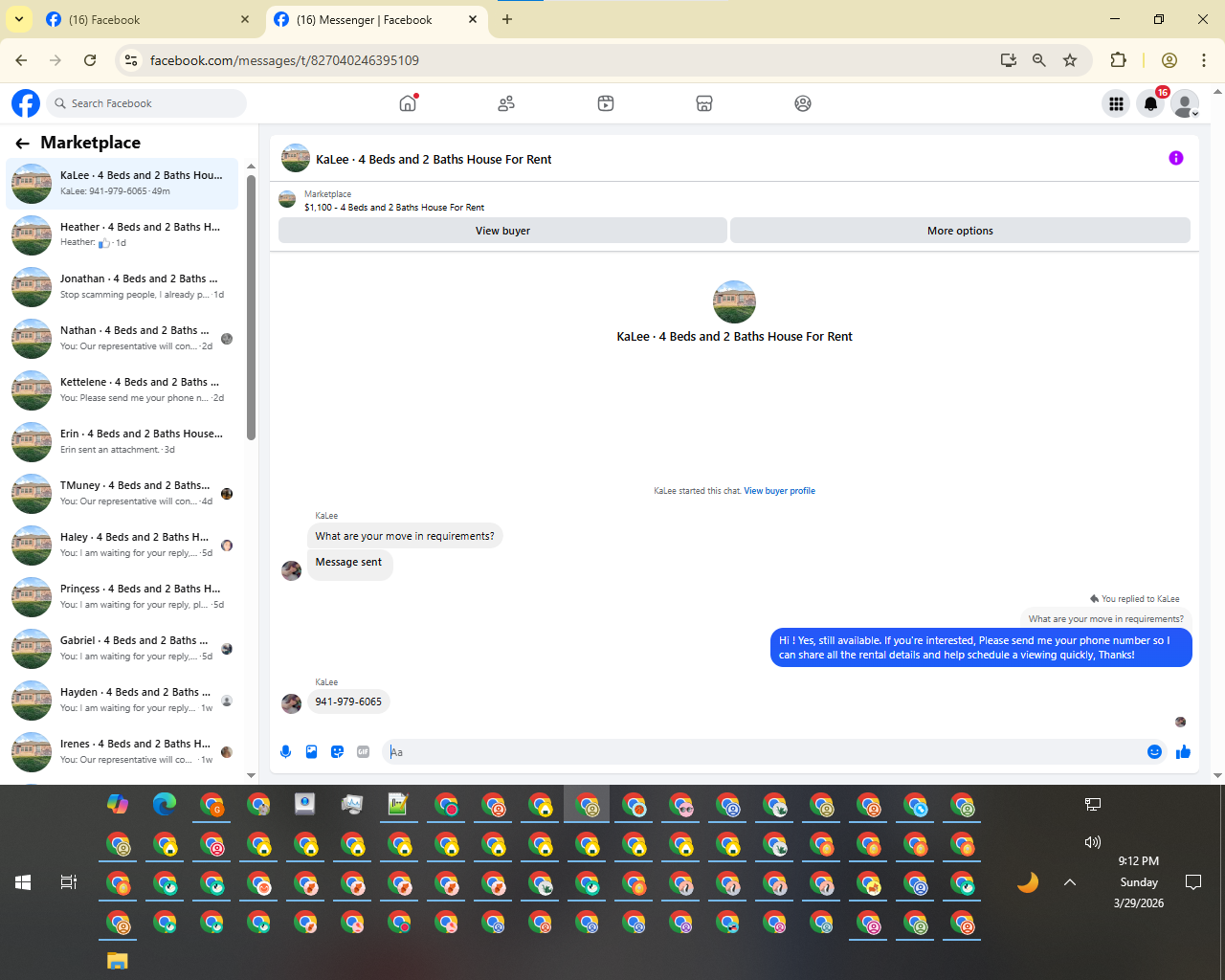Open the Chrome extensions puzzle icon
Screen dimensions: 1225x980
1118,60
